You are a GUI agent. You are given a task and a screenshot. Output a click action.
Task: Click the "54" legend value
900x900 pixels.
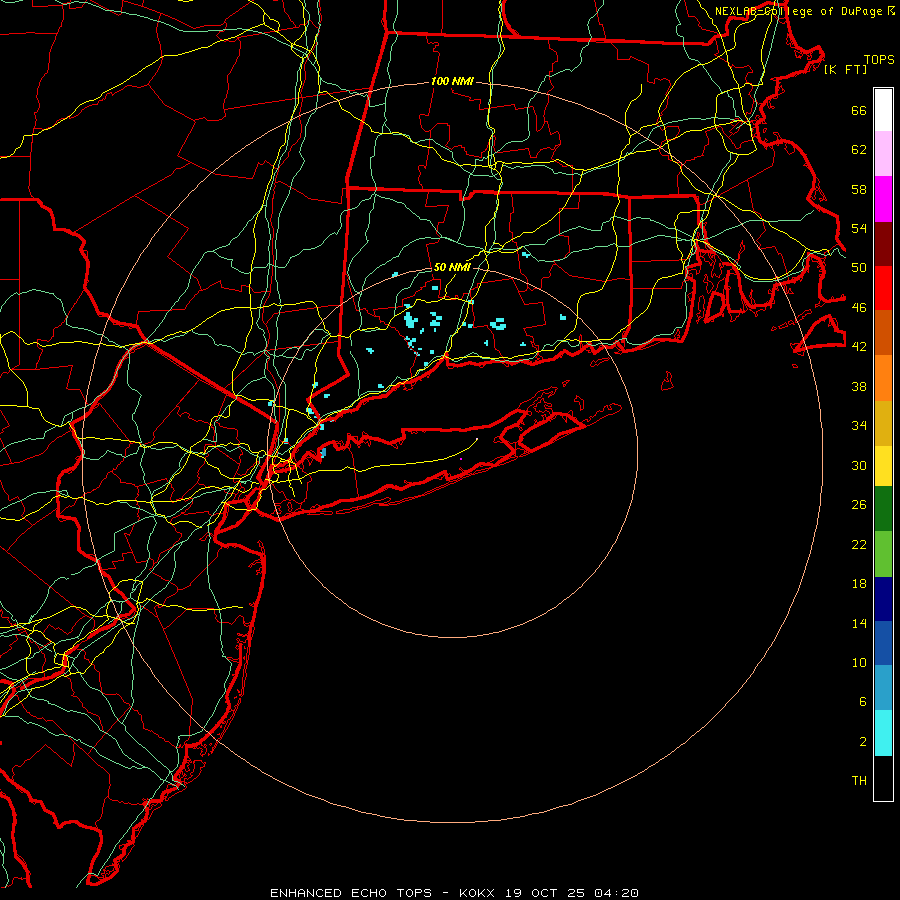pyautogui.click(x=859, y=228)
